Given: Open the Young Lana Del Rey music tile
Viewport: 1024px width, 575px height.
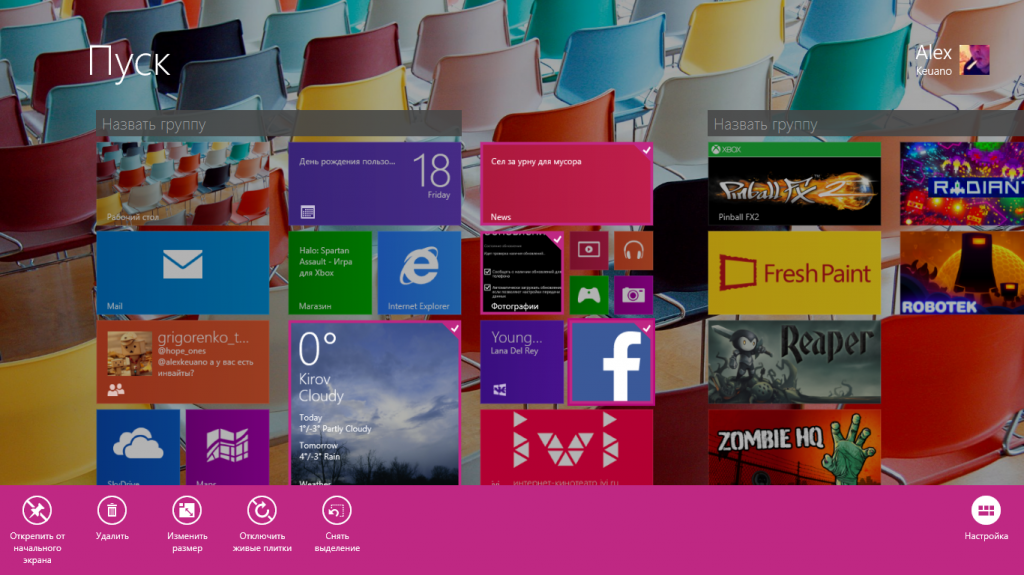Looking at the screenshot, I should [x=522, y=362].
